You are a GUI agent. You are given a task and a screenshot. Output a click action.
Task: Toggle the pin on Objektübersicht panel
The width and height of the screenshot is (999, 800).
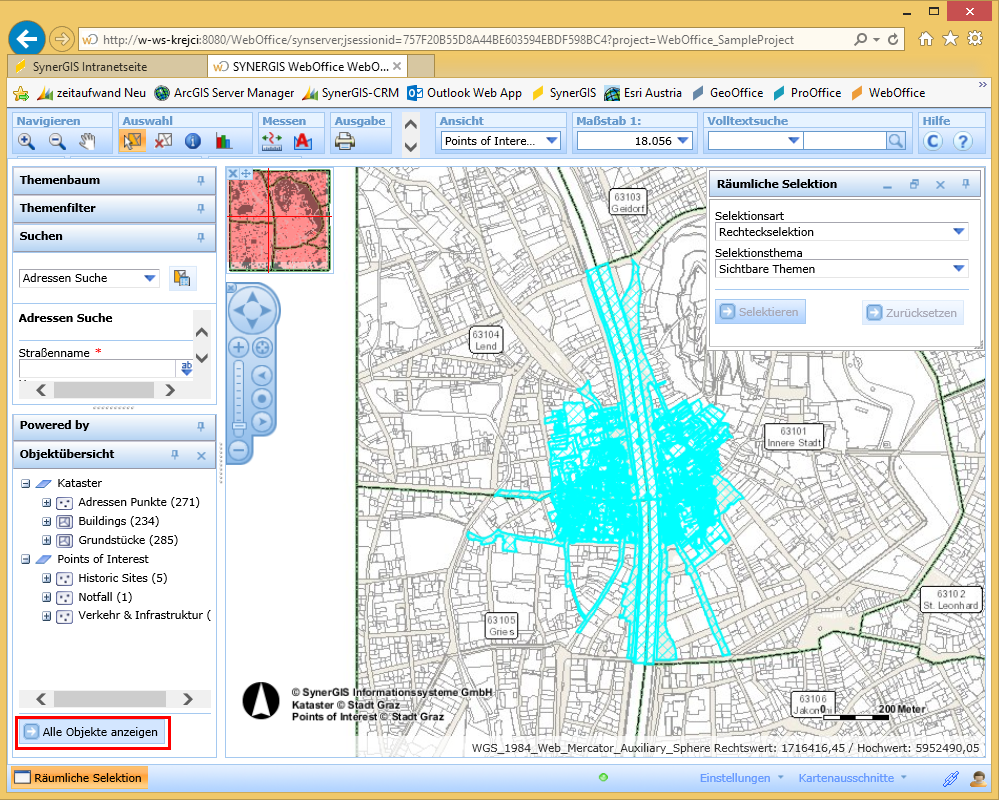175,455
